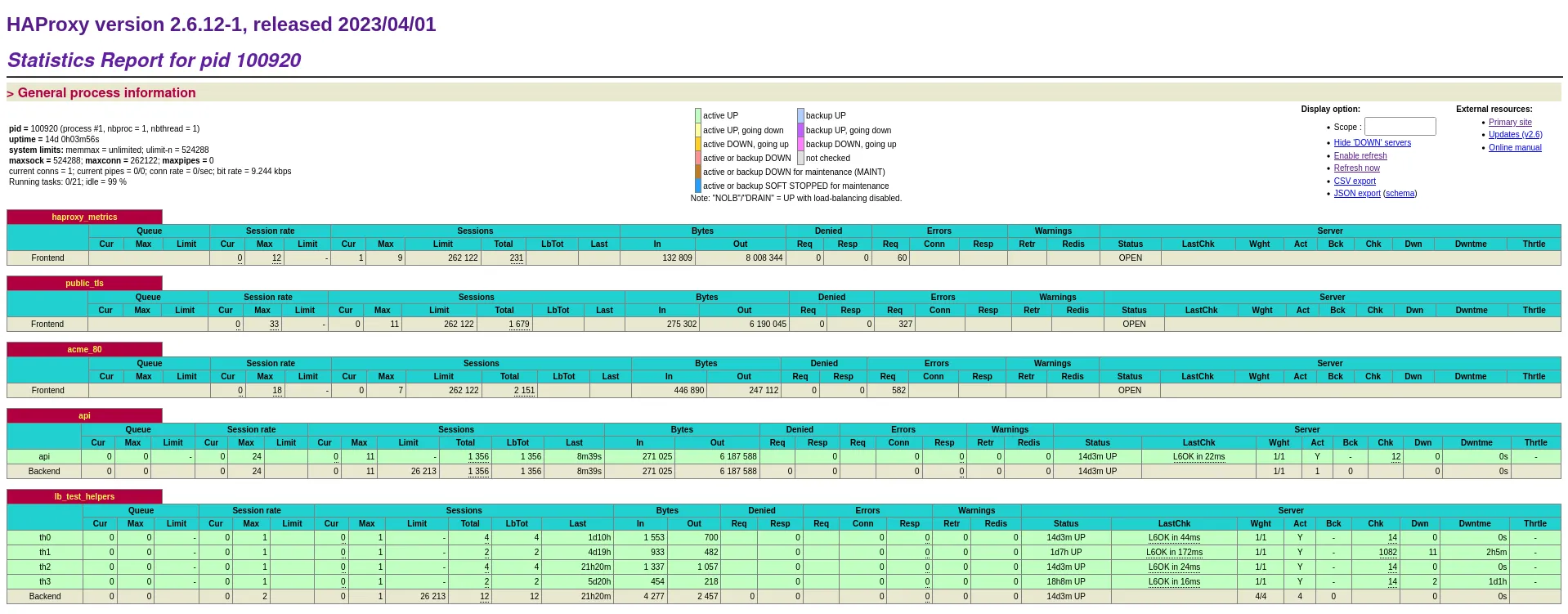
Task: Click the '1 057' bytes out cell
Action: [x=694, y=567]
